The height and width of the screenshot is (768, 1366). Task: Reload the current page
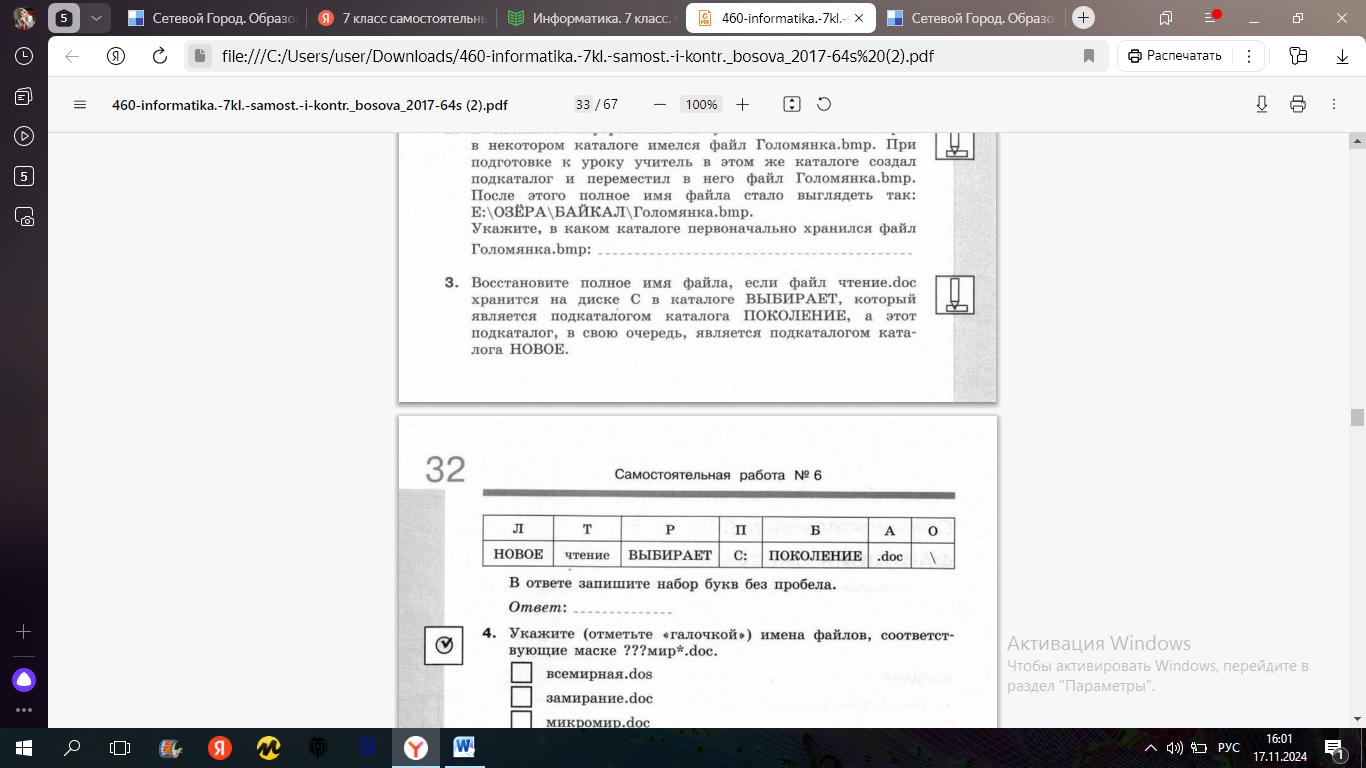[x=159, y=56]
